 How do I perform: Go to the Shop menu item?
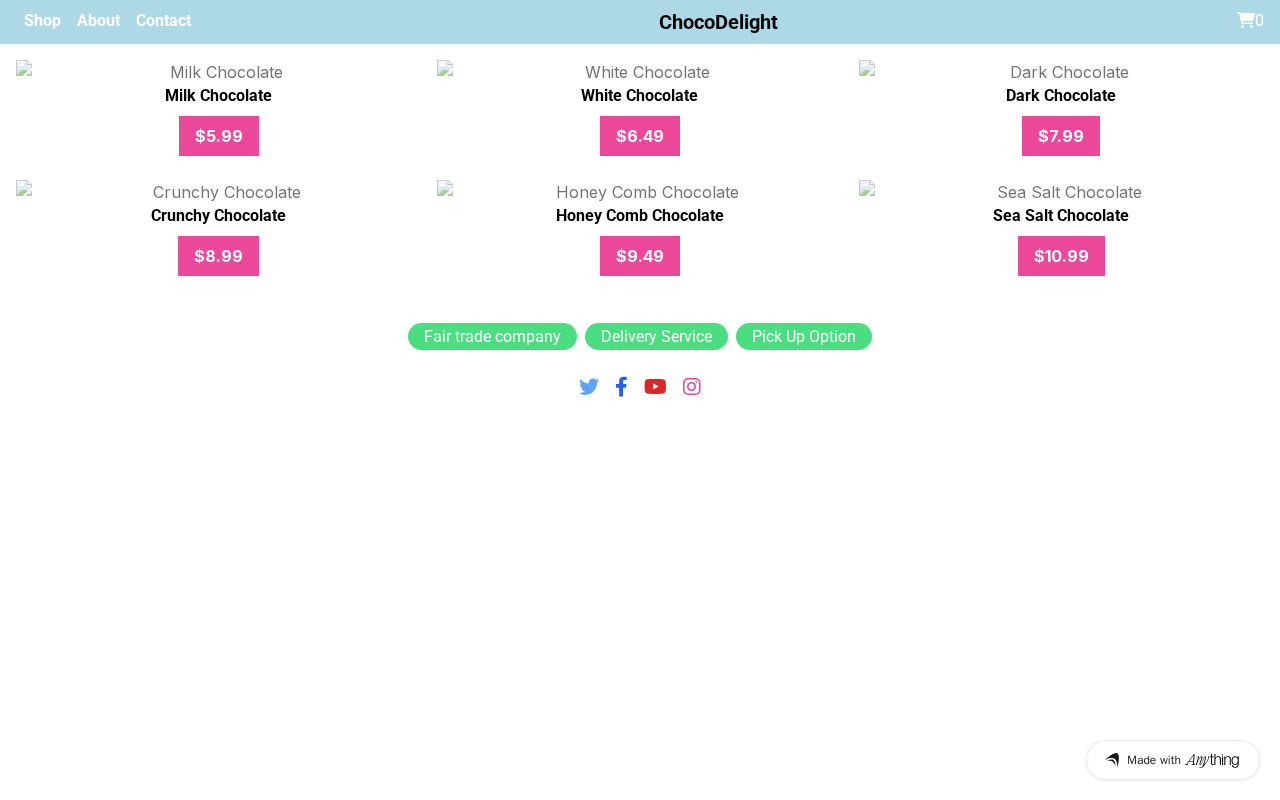click(x=42, y=20)
